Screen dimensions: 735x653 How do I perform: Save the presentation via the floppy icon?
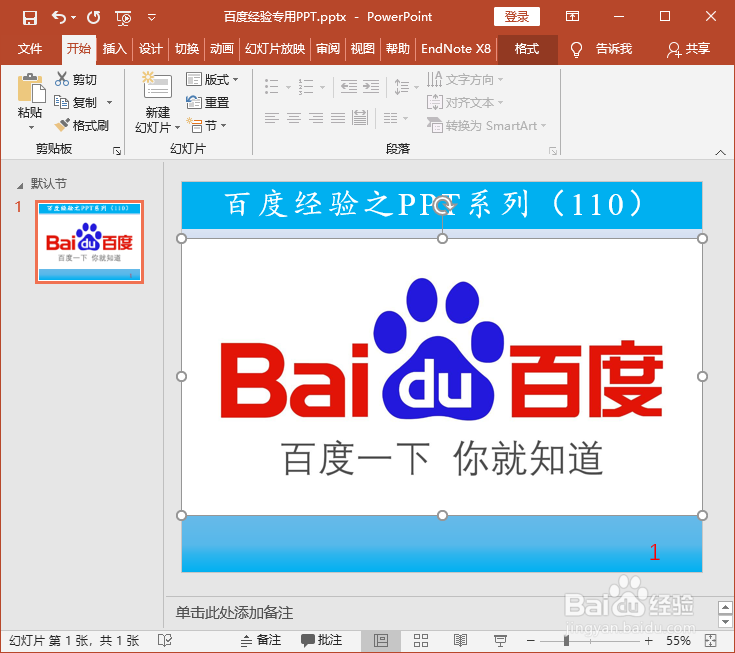(30, 18)
